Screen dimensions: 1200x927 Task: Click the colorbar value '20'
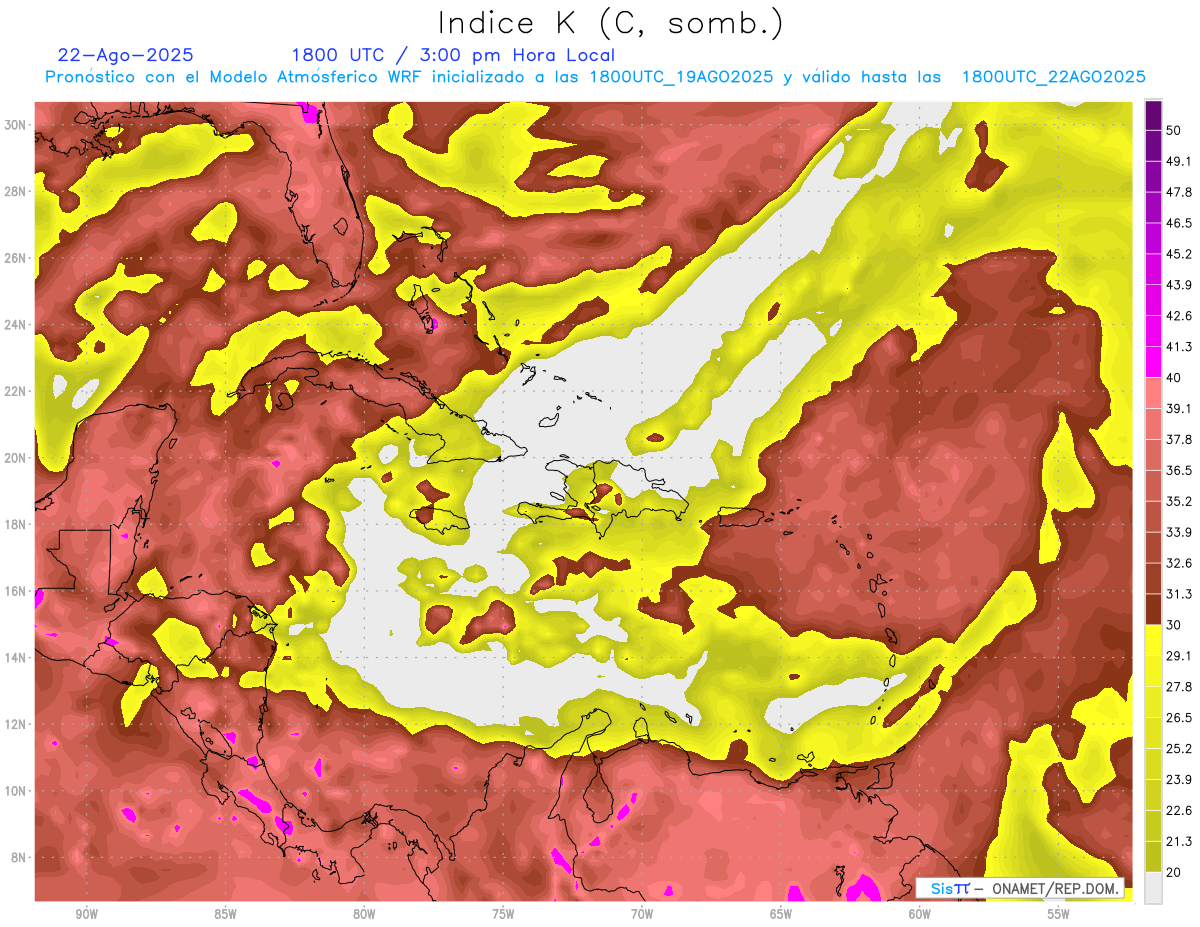(x=1174, y=872)
